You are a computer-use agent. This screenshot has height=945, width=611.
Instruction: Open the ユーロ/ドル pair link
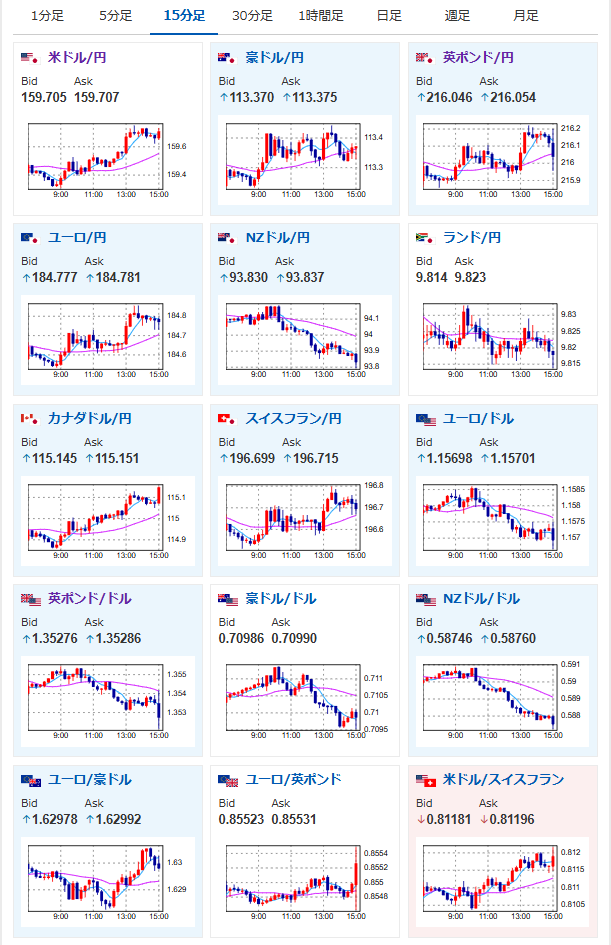(x=478, y=418)
